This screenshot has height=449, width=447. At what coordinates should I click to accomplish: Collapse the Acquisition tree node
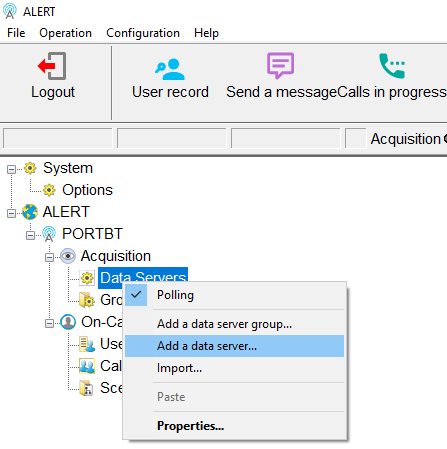(49, 257)
